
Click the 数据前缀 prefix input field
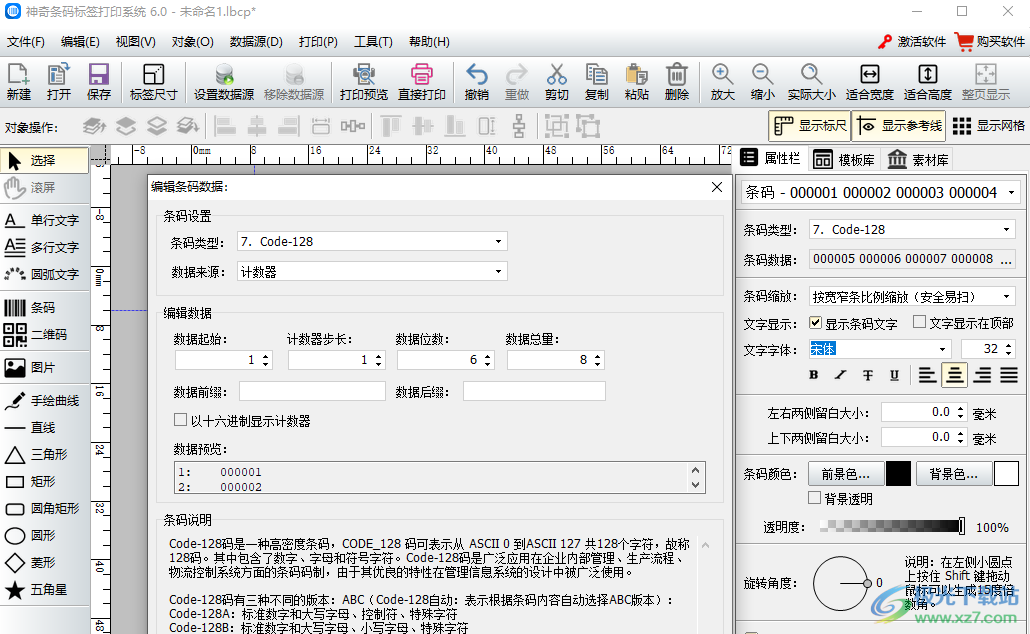click(x=312, y=392)
